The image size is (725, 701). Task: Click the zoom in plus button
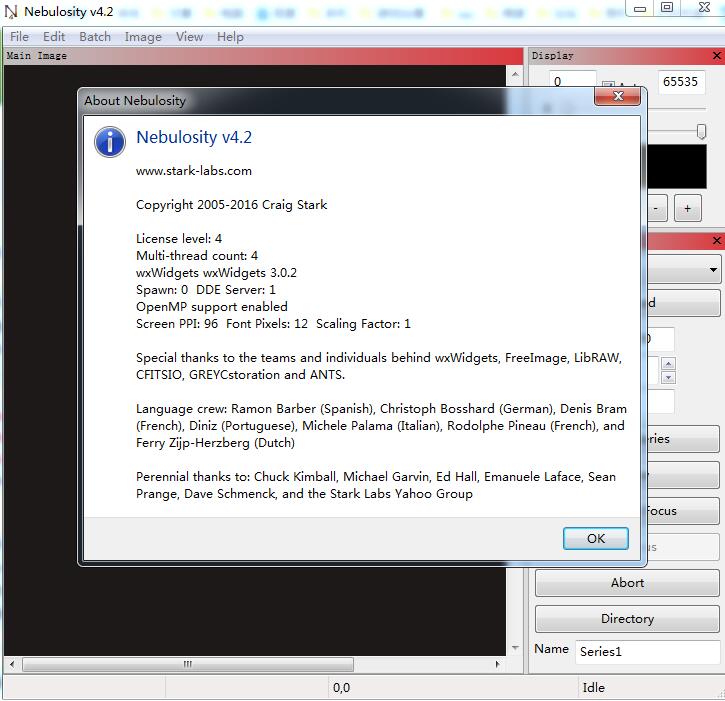(x=688, y=209)
